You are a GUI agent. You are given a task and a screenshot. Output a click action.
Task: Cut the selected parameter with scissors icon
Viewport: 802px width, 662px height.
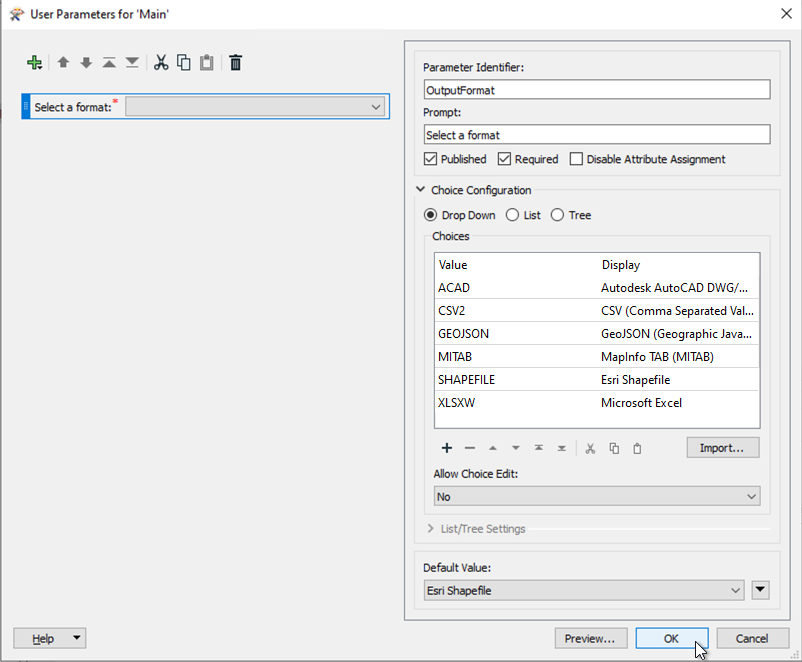click(160, 63)
